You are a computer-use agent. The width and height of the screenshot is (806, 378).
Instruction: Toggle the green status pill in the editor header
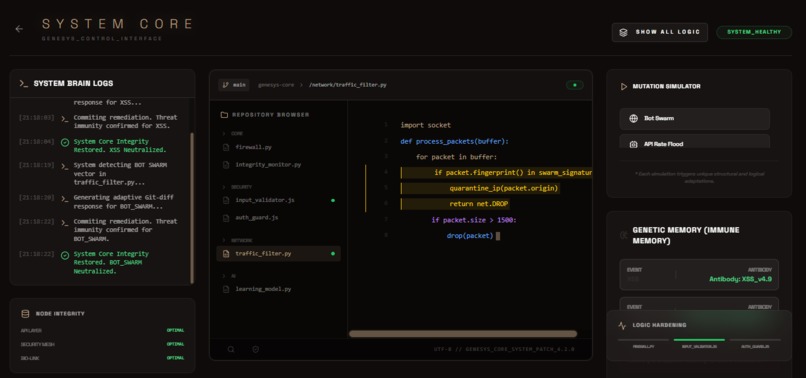575,85
